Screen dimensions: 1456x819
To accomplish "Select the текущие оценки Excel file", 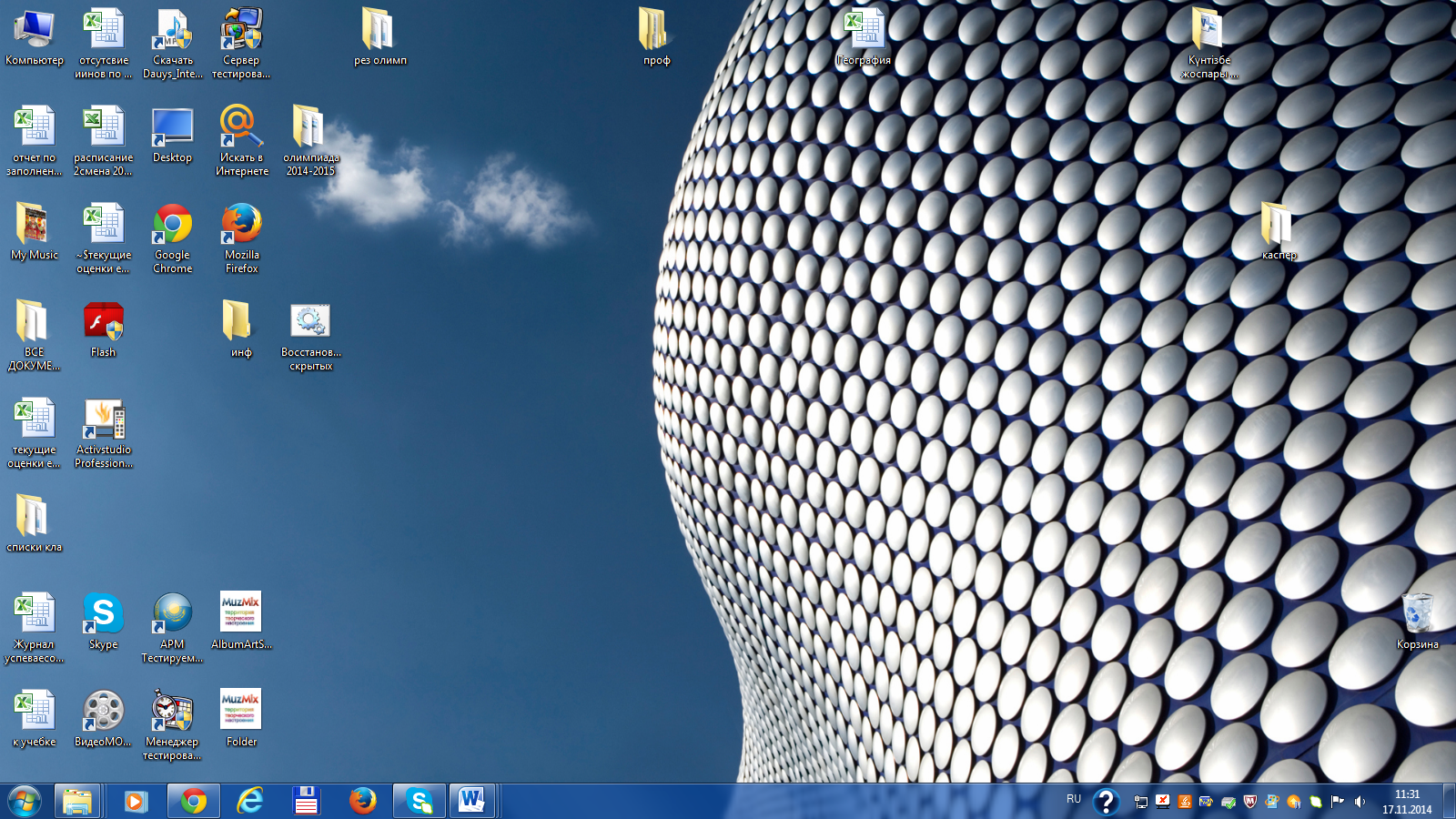I will 35,433.
